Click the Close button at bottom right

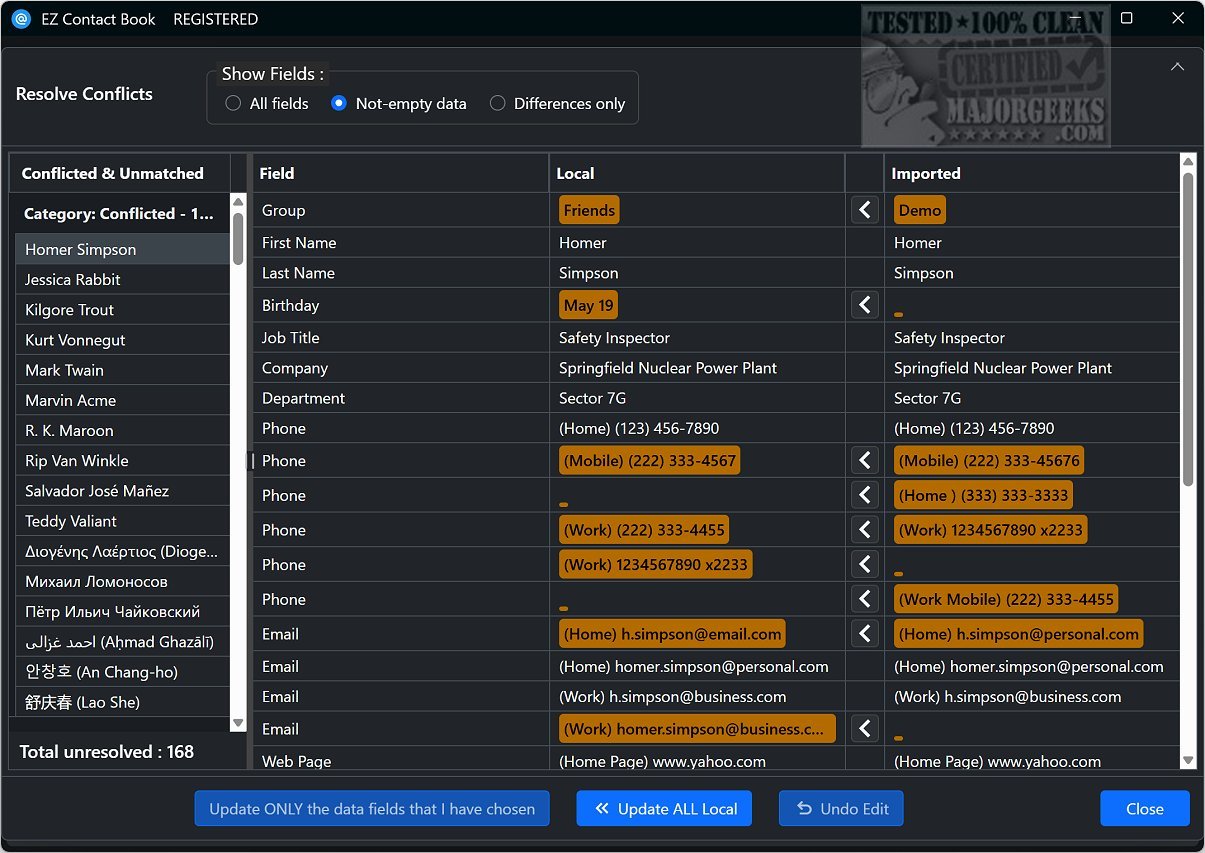pos(1144,809)
